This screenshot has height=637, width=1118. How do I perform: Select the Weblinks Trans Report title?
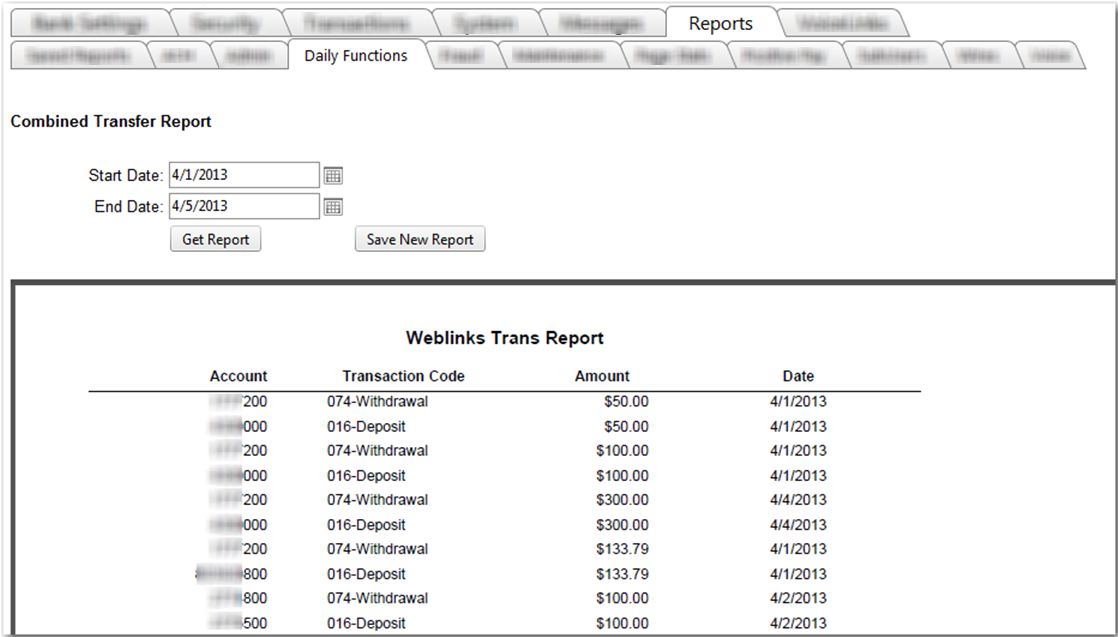(x=504, y=338)
